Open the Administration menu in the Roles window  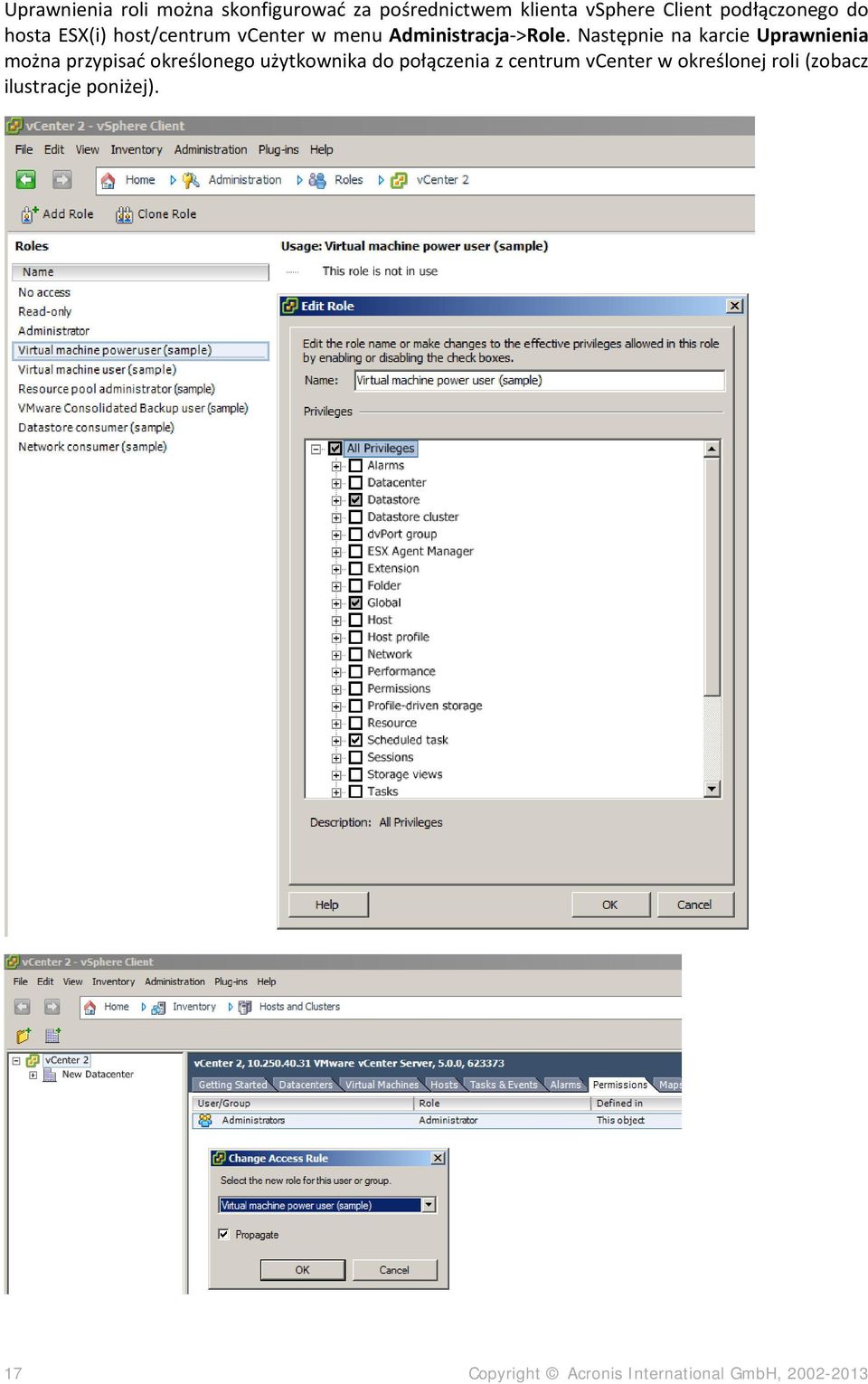211,150
